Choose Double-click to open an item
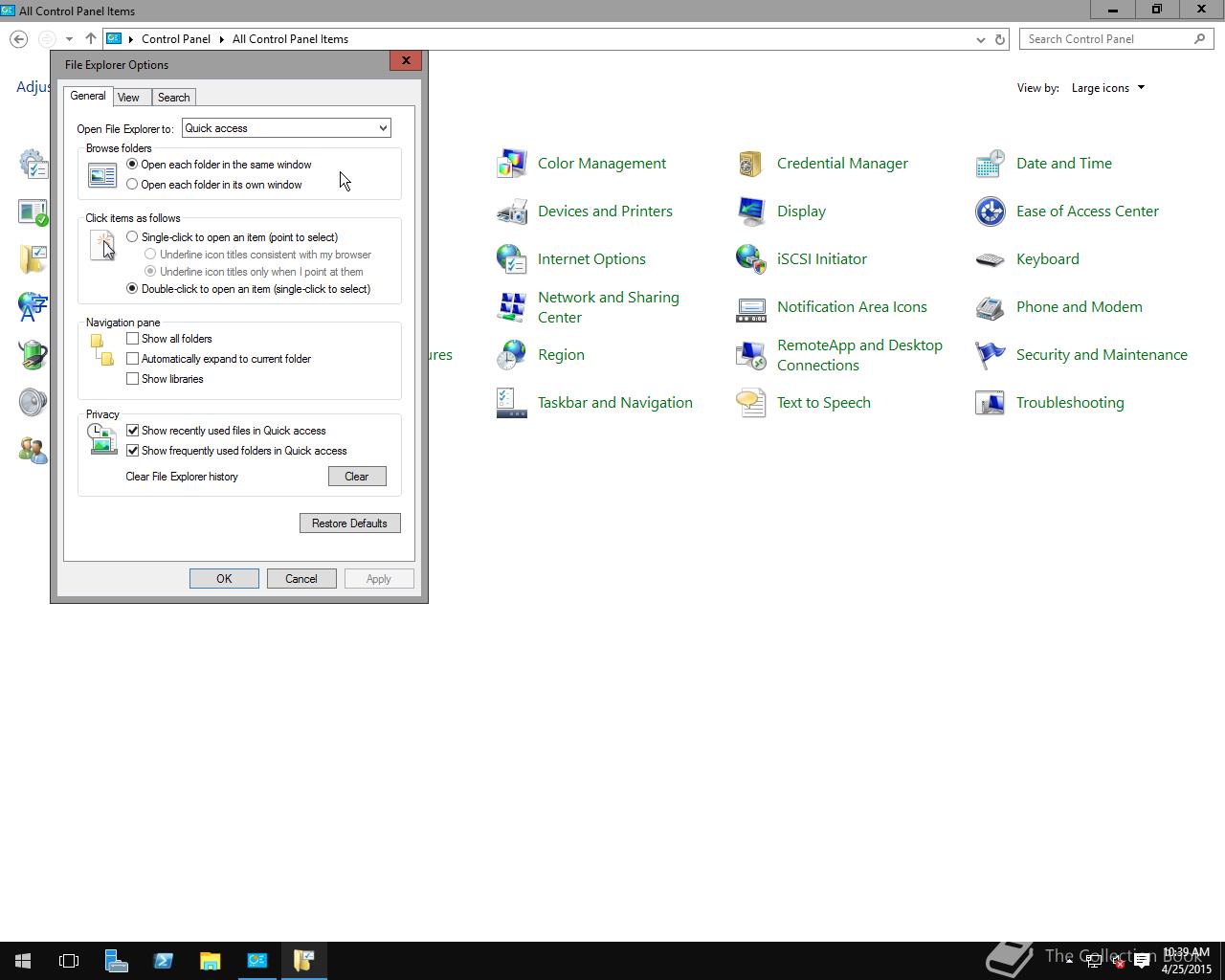1225x980 pixels. [x=249, y=289]
